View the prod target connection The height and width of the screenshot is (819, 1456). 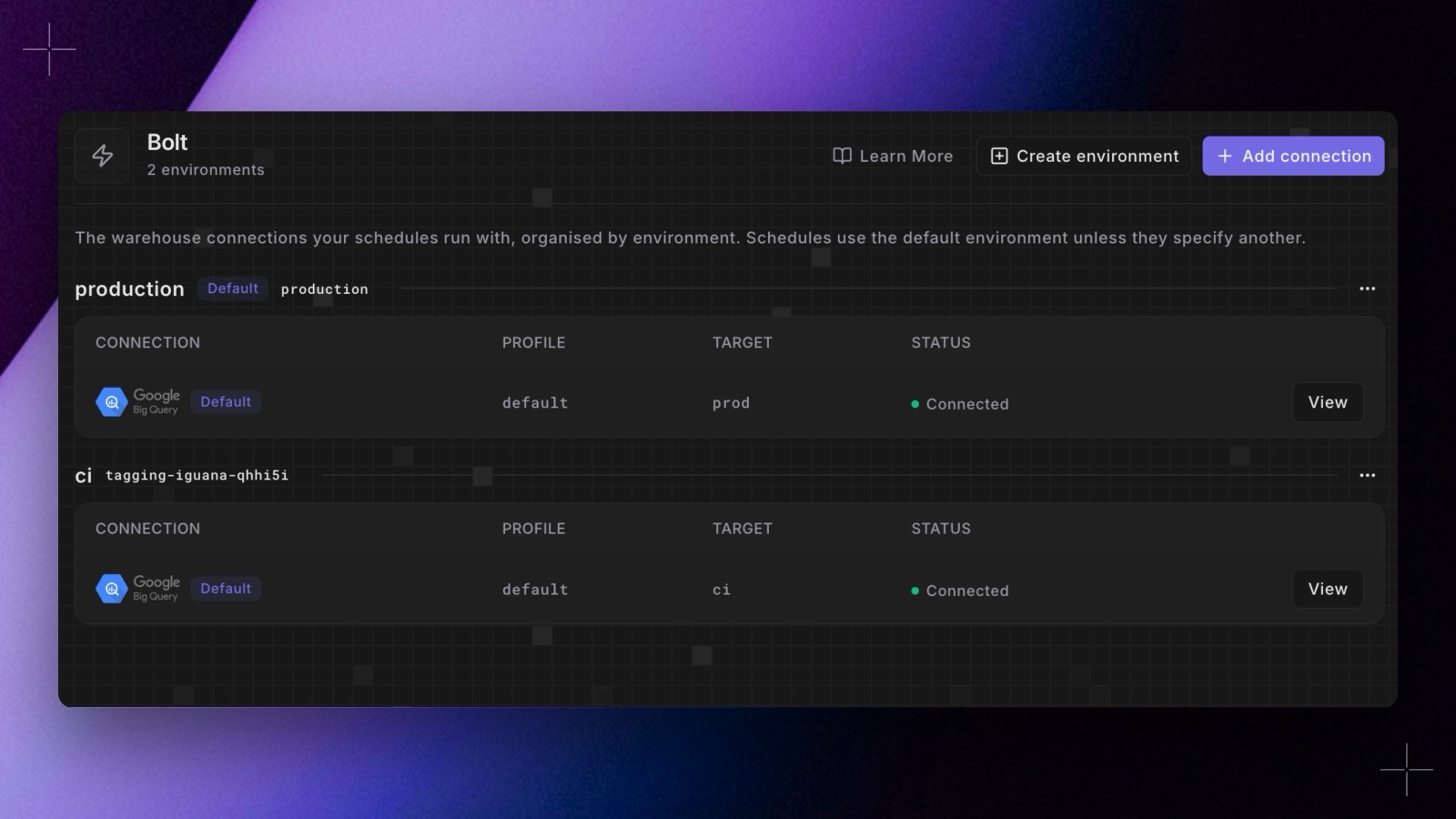tap(1328, 402)
